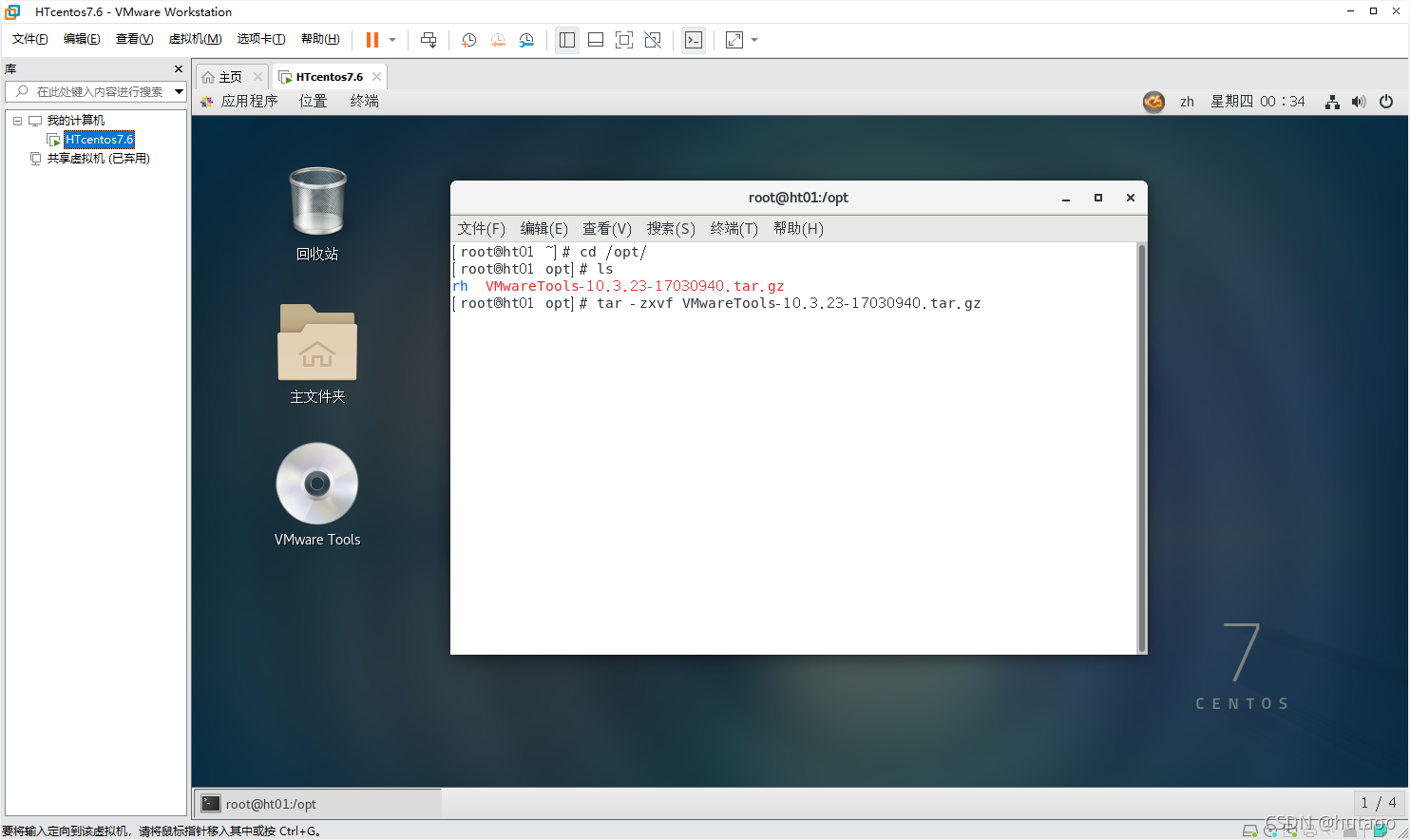Open the 虚拟机(M) menu
This screenshot has width=1410, height=840.
click(195, 39)
